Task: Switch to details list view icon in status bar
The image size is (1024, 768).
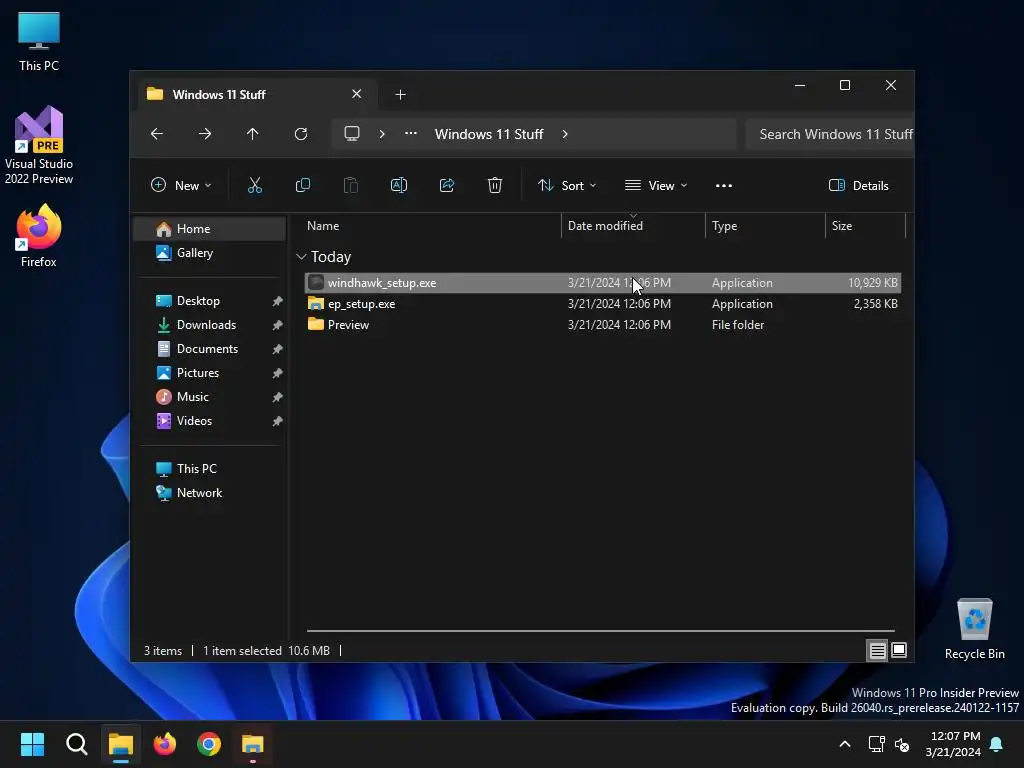Action: [x=877, y=650]
